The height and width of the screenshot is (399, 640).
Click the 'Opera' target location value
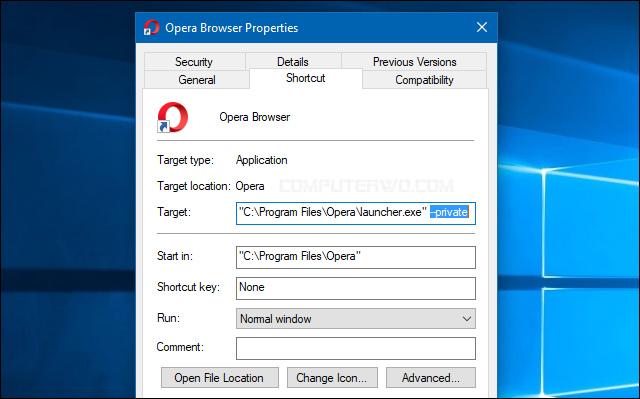tap(250, 186)
